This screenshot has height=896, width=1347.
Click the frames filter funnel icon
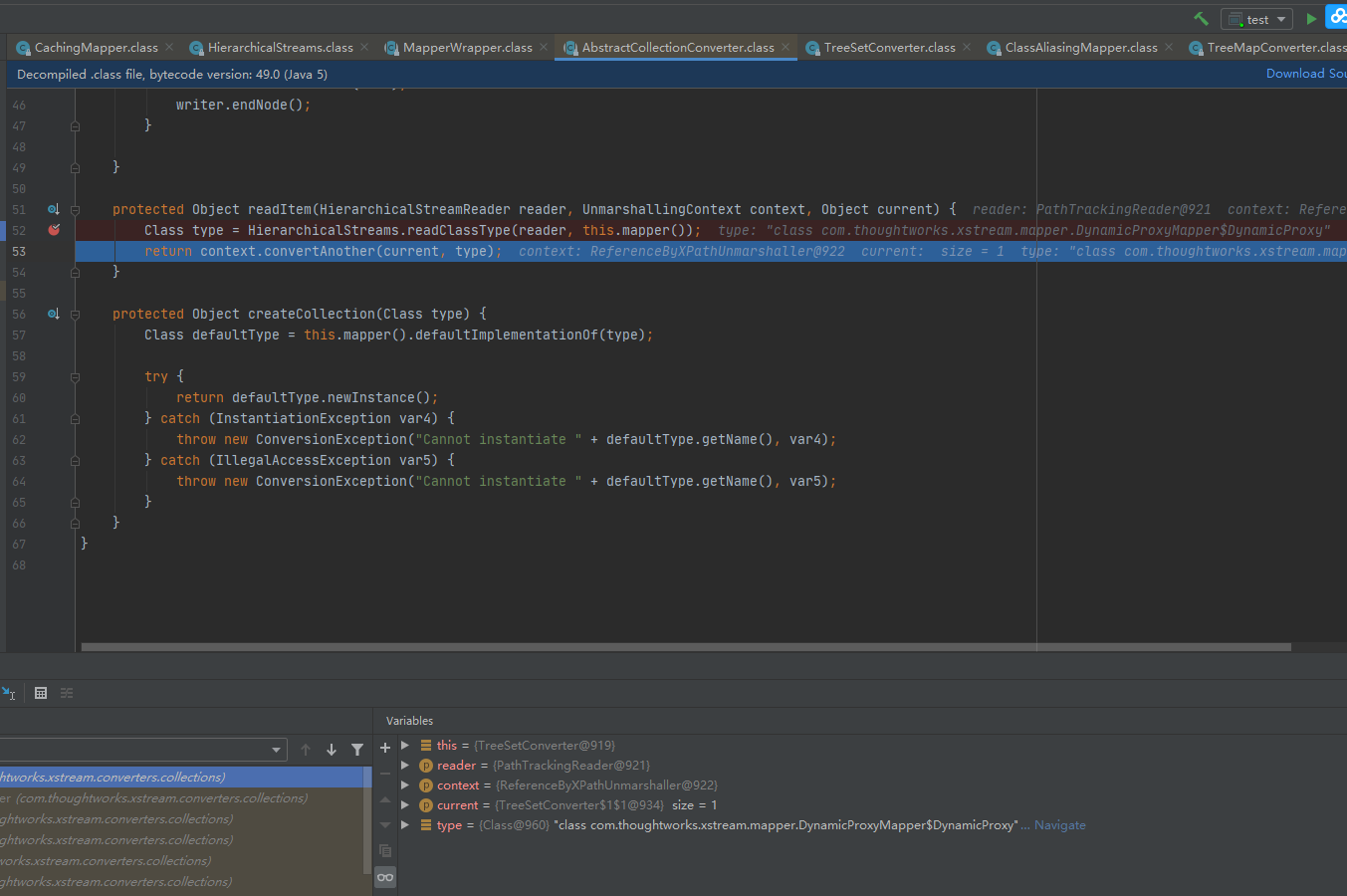[x=357, y=750]
